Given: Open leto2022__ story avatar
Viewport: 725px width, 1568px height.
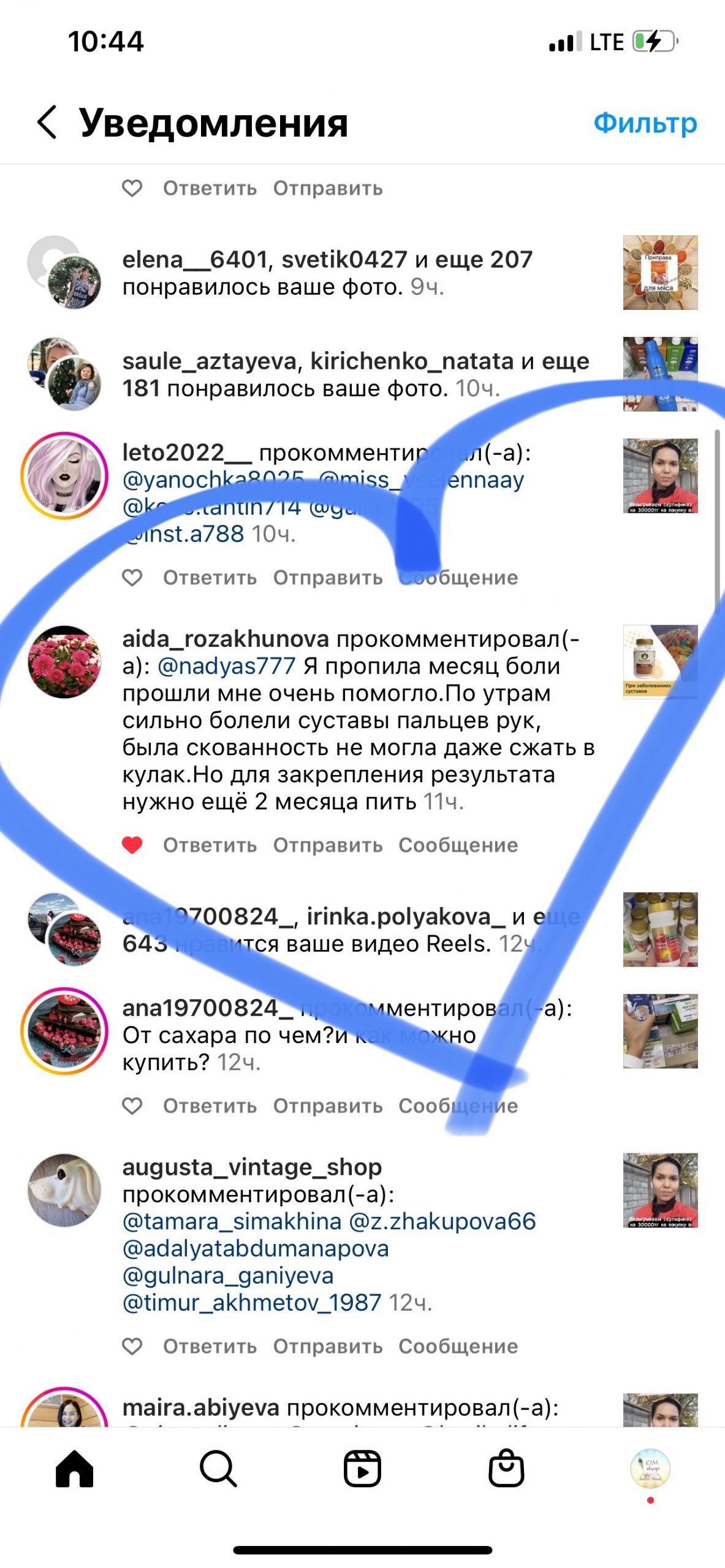Looking at the screenshot, I should tap(64, 476).
